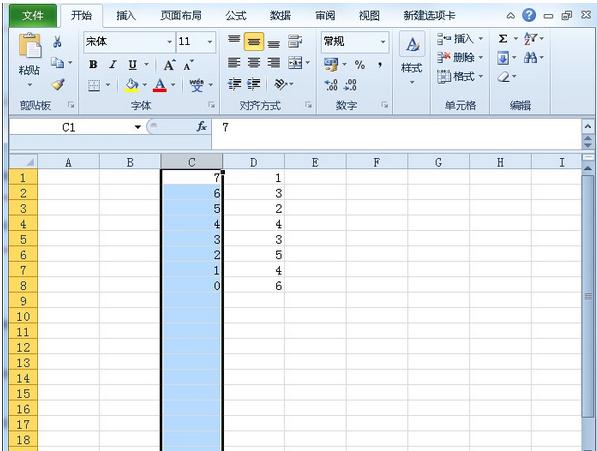
Task: Toggle middle vertical alignment
Action: (x=254, y=42)
